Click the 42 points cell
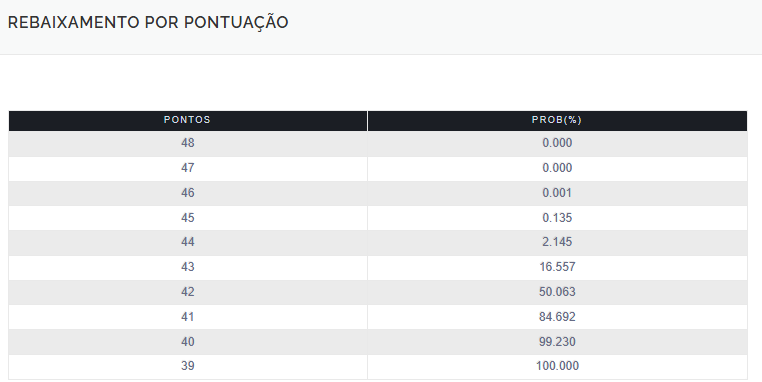This screenshot has height=382, width=762. [188, 292]
